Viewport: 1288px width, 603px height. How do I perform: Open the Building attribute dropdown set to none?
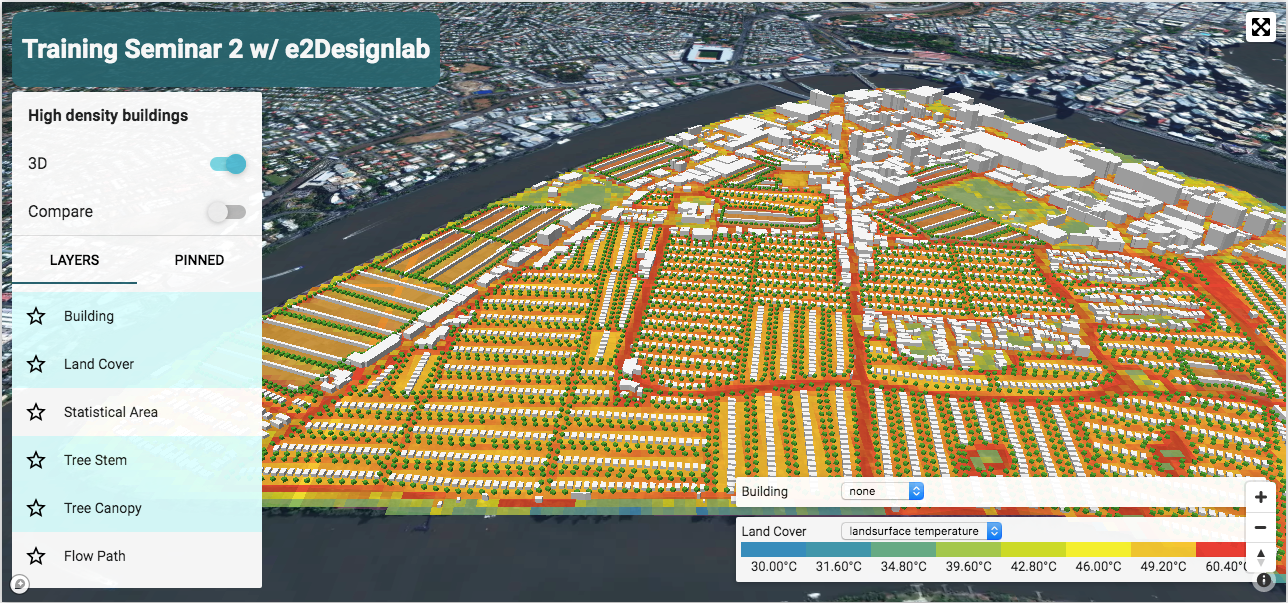882,491
